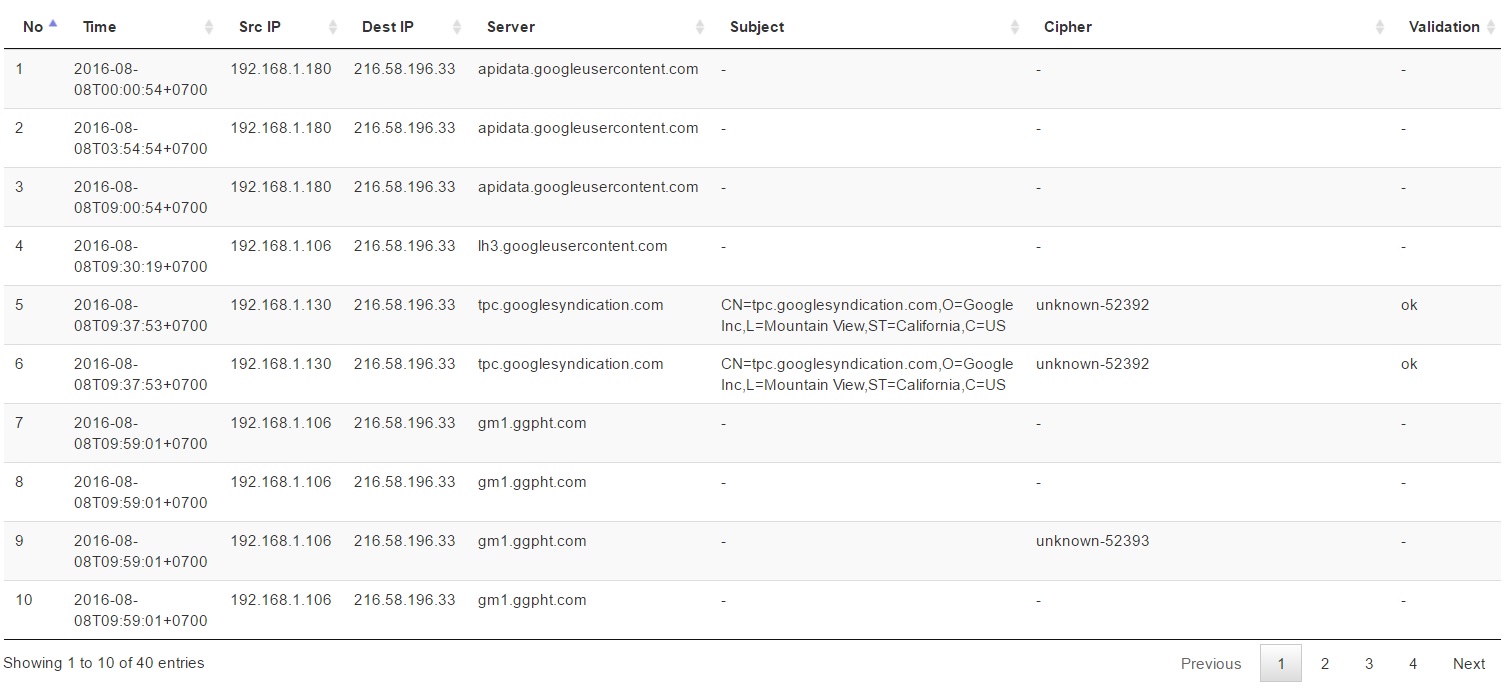Click the sort arrows icon in Dest IP header
The width and height of the screenshot is (1512, 695).
point(457,27)
